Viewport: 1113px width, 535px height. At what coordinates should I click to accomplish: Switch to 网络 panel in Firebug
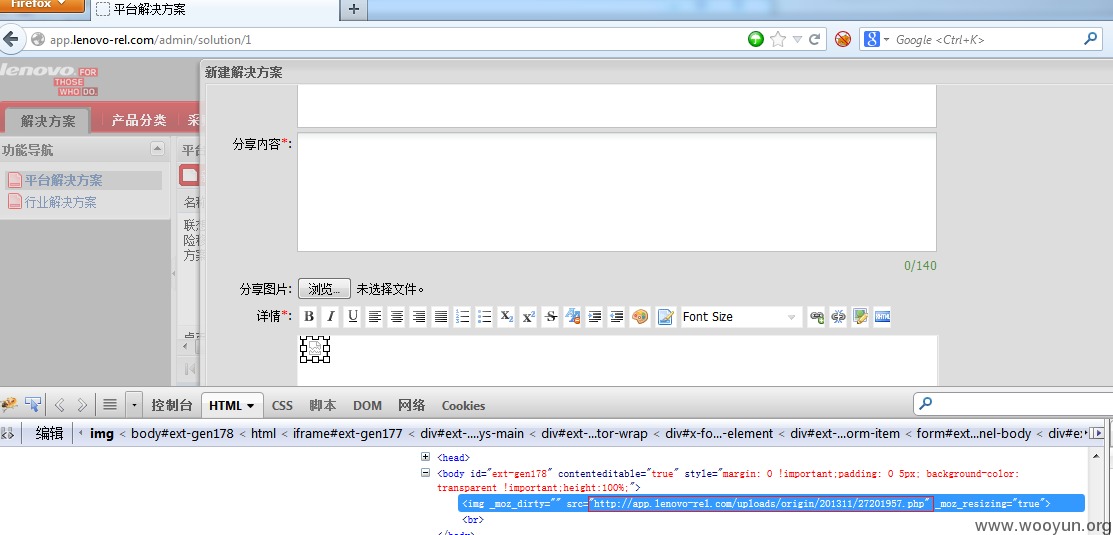412,405
